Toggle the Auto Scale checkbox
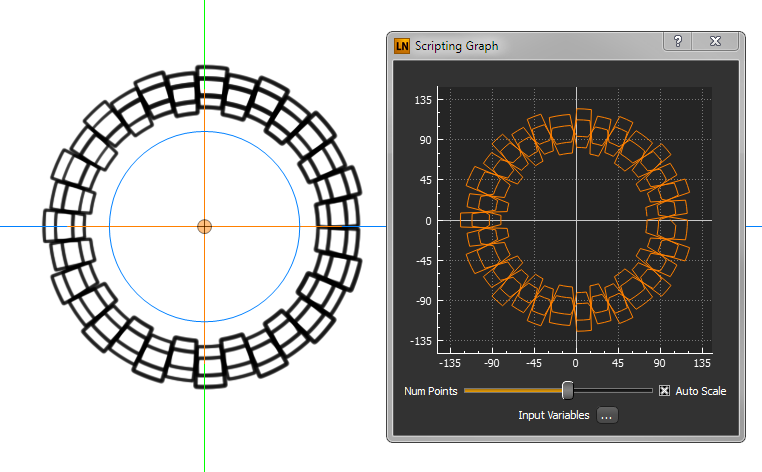This screenshot has width=762, height=472. pos(664,391)
